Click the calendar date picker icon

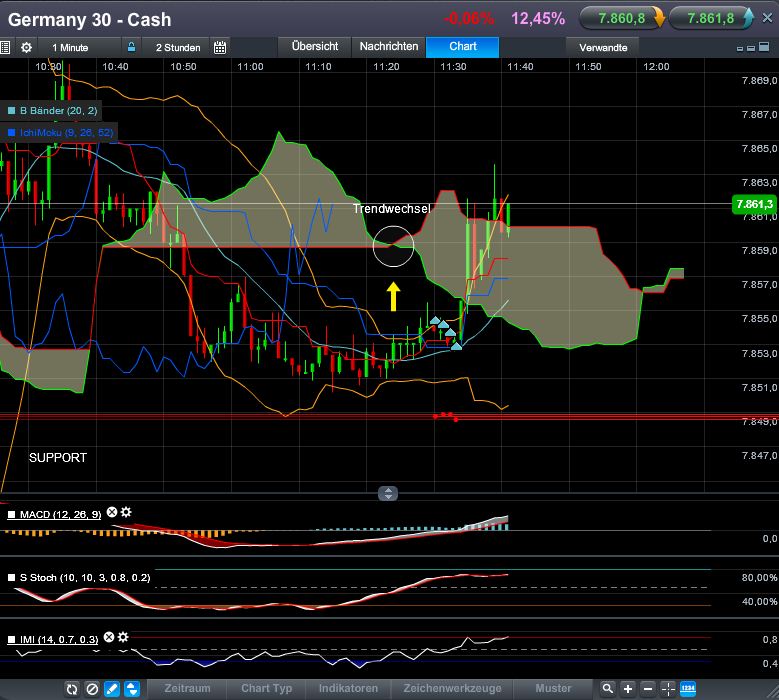[x=220, y=47]
